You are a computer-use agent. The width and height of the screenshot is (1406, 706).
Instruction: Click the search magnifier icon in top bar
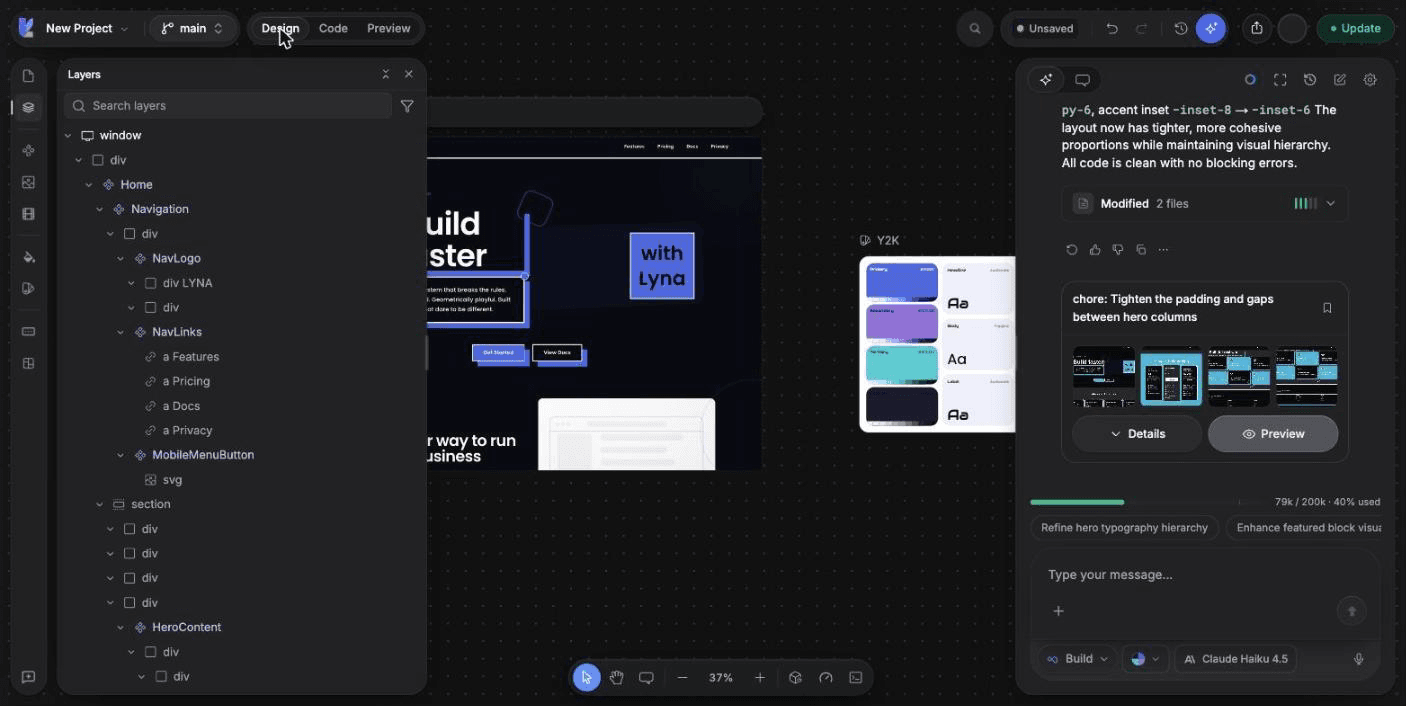974,29
